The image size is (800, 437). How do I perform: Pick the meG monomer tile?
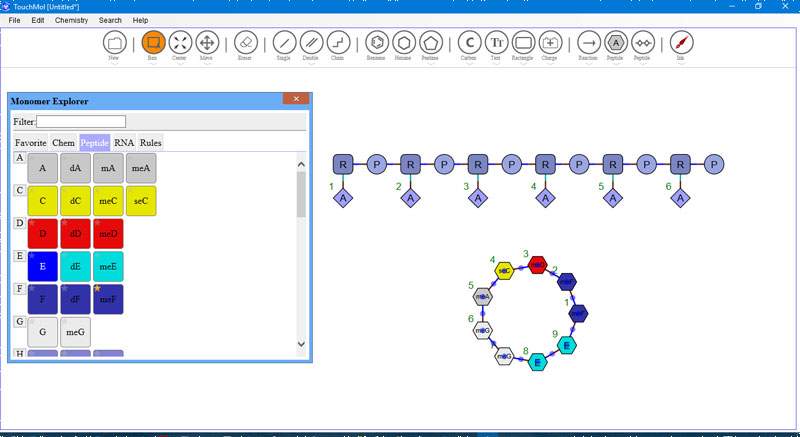tap(76, 332)
